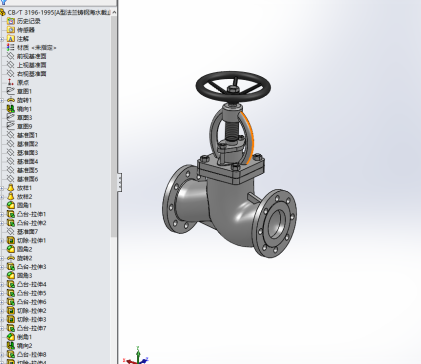Image resolution: width=421 pixels, height=364 pixels.
Task: Click the Fillet feature icon 圆角1
Action: point(11,205)
